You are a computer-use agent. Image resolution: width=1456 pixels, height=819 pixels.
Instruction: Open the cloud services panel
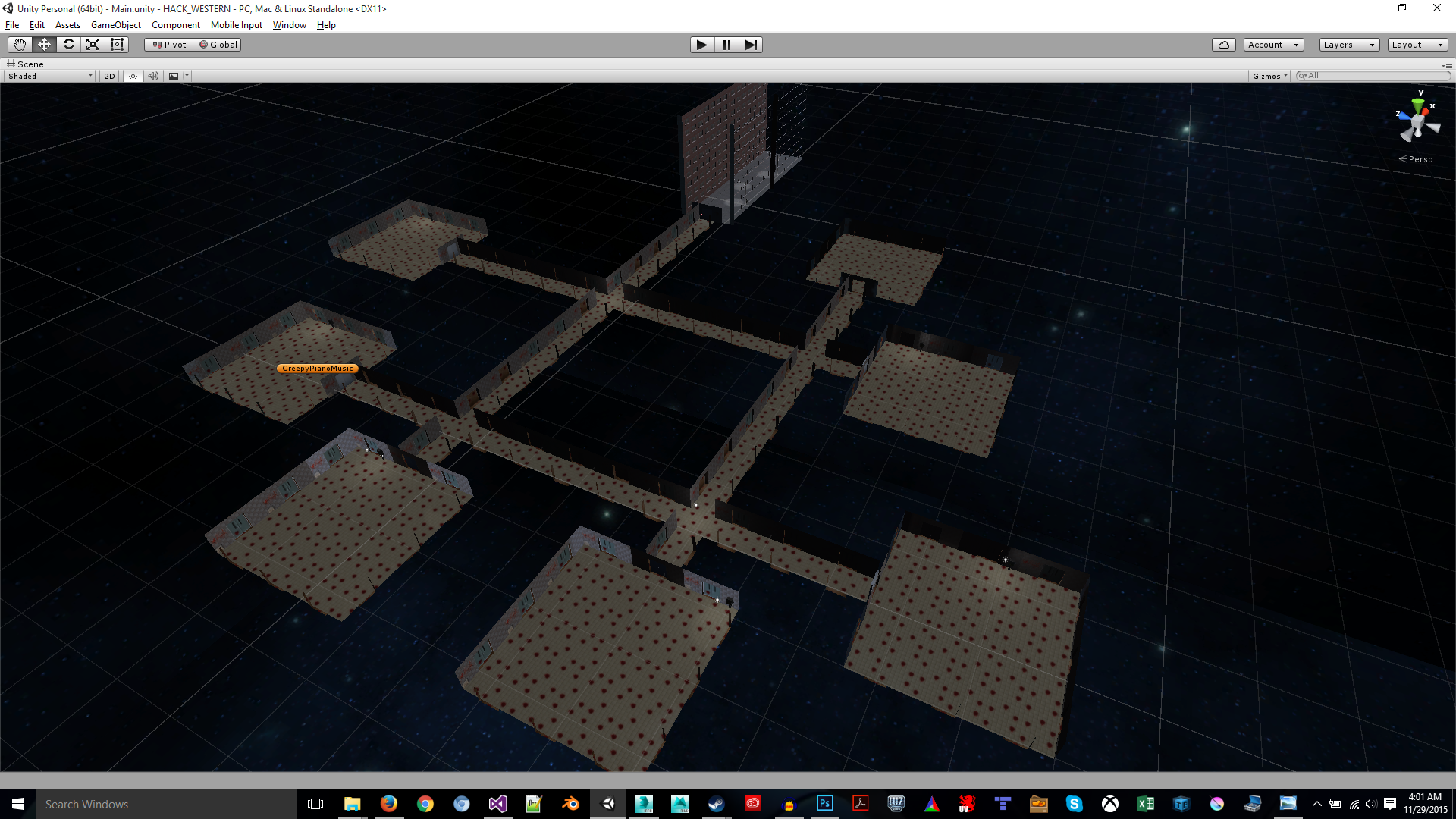(x=1223, y=45)
